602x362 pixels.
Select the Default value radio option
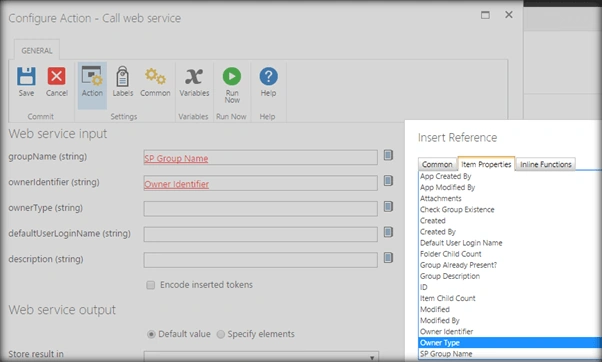pos(151,334)
